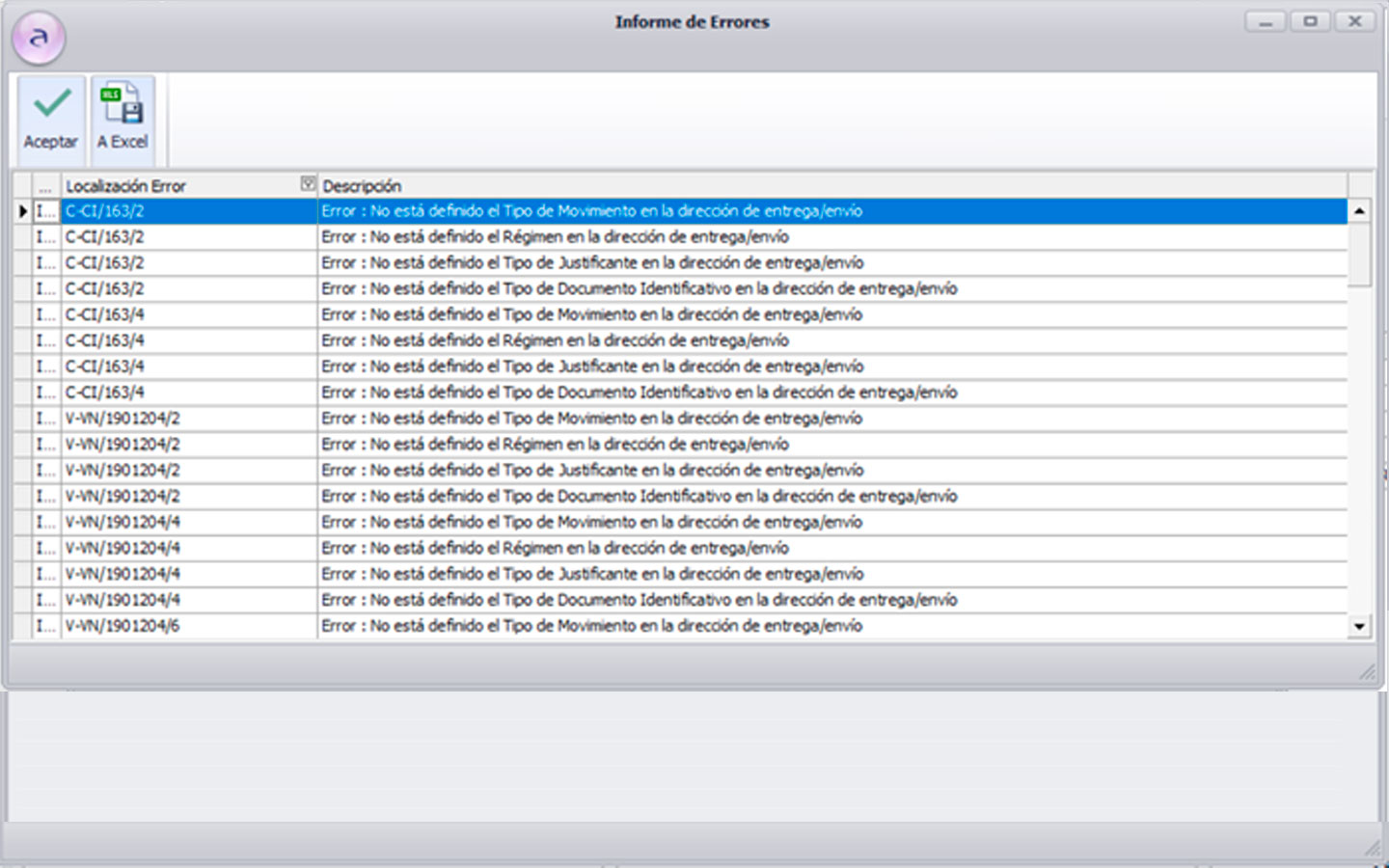Viewport: 1389px width, 868px height.
Task: Click the scrollbar up arrow
Action: click(1359, 211)
